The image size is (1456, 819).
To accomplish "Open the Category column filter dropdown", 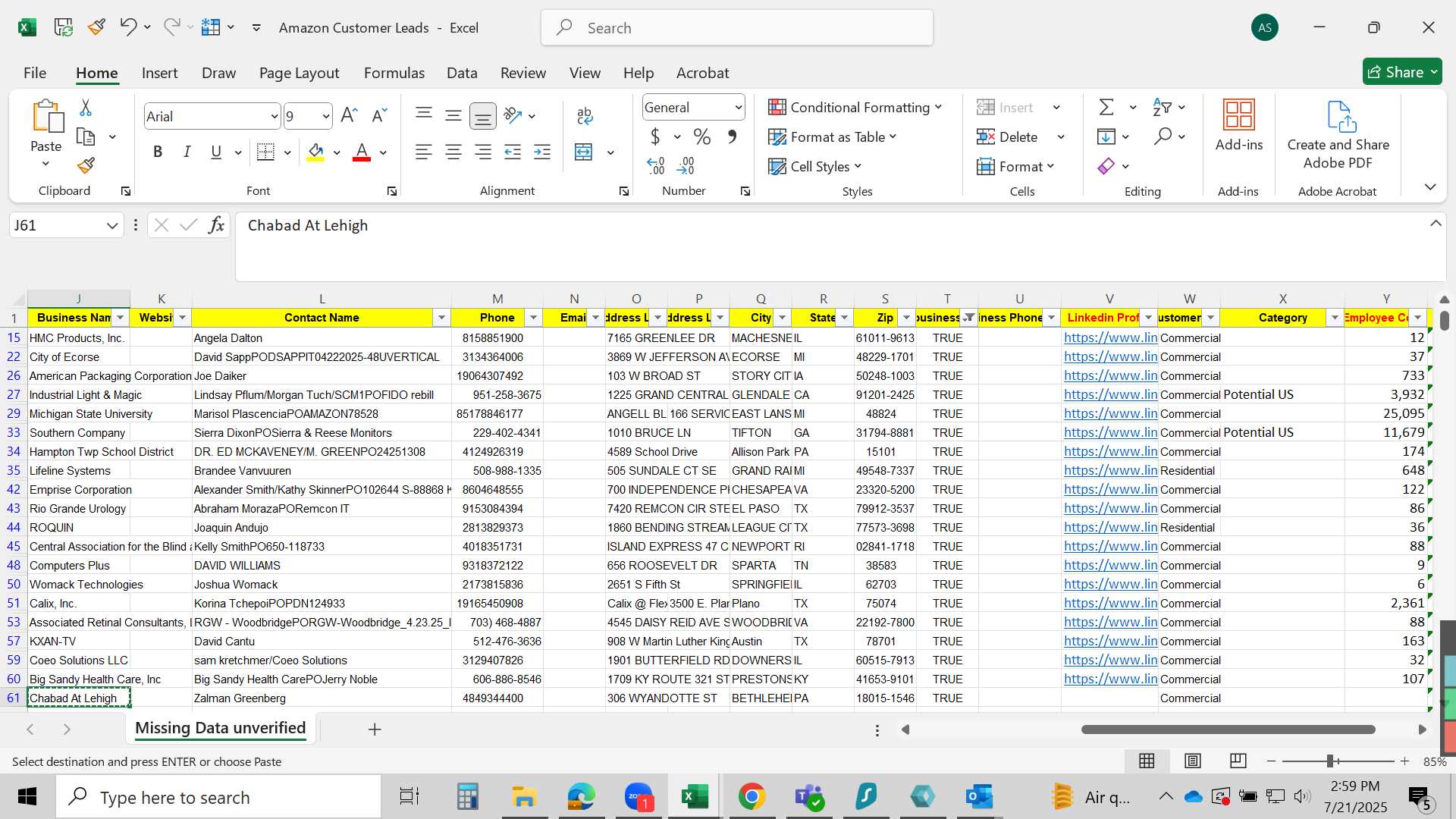I will point(1335,318).
